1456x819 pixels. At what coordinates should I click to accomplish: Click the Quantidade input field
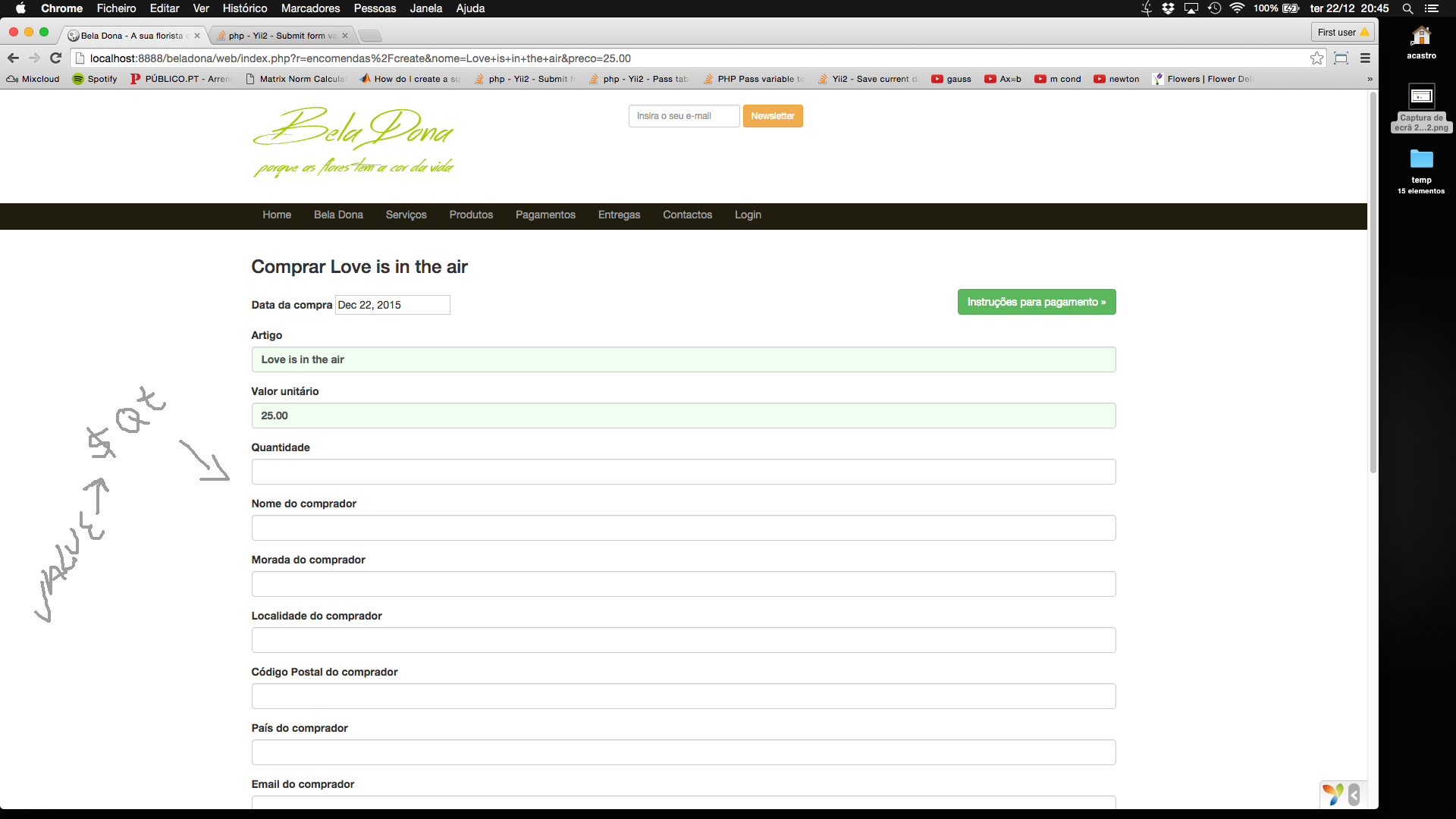tap(684, 471)
